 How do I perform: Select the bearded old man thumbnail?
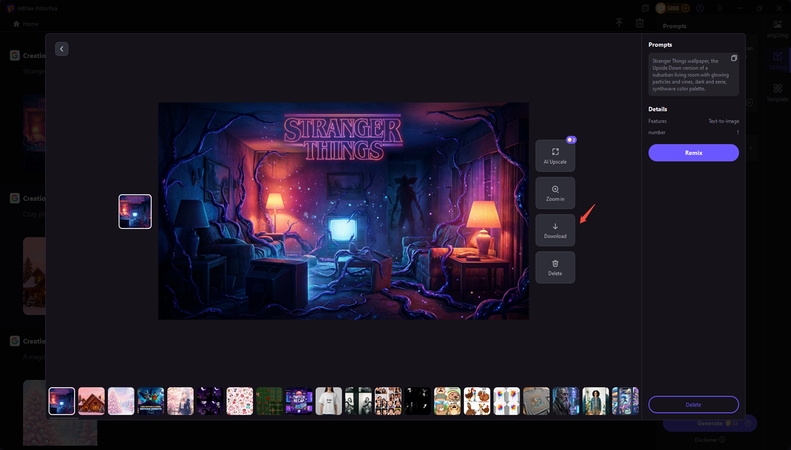566,401
